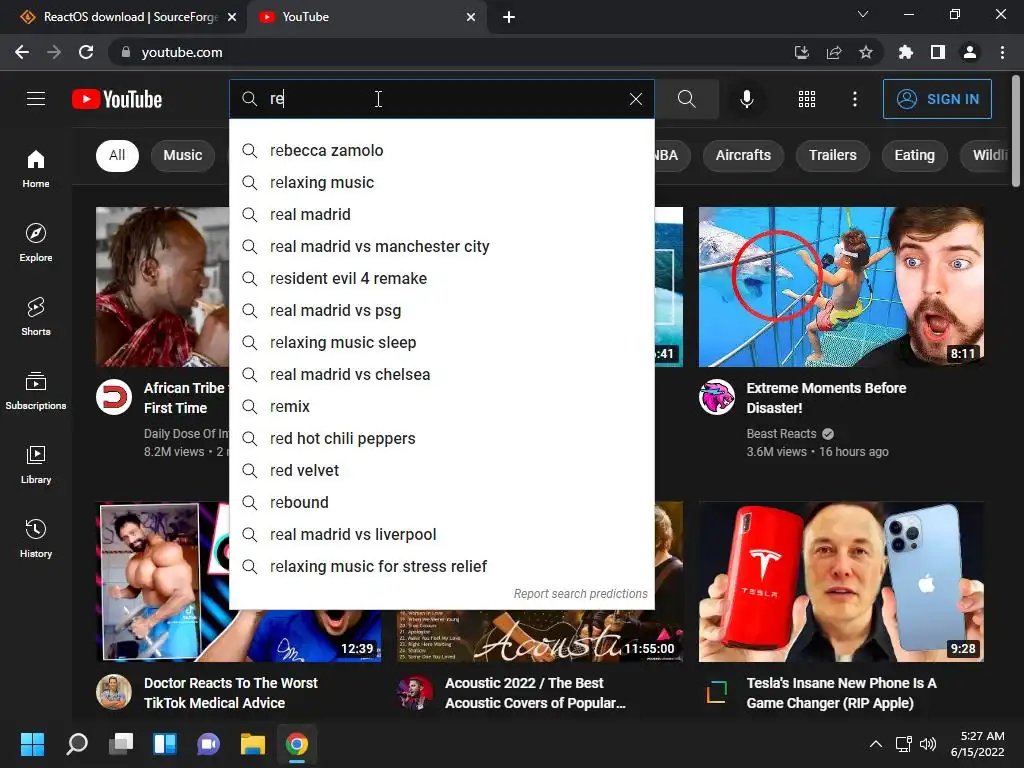Install YouTube app from address bar
Image resolution: width=1024 pixels, height=768 pixels.
(x=801, y=52)
